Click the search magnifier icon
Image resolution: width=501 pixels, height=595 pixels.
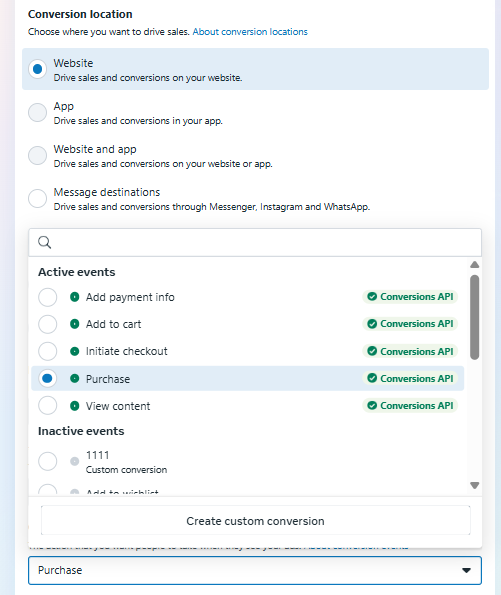pos(45,242)
